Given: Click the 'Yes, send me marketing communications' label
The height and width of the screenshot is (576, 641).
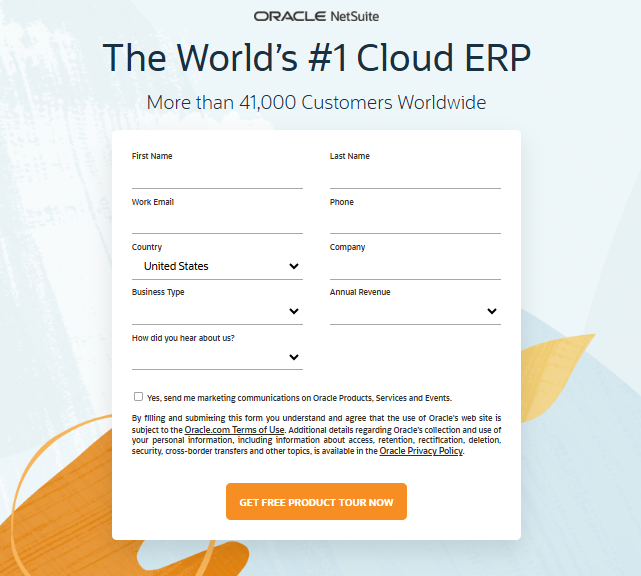Looking at the screenshot, I should click(x=299, y=398).
